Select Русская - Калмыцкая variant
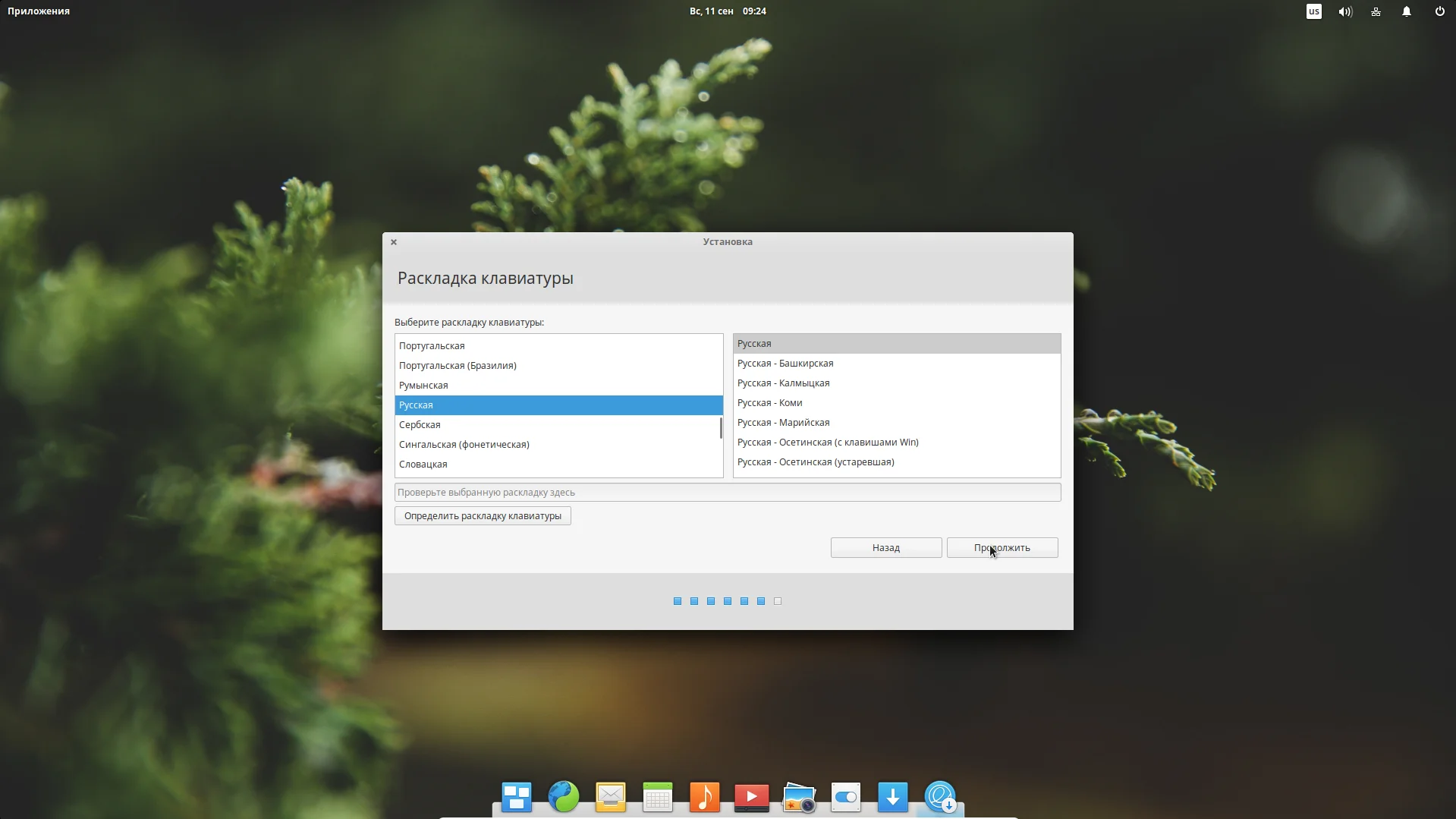Screen dimensions: 1456x819 click(x=897, y=383)
